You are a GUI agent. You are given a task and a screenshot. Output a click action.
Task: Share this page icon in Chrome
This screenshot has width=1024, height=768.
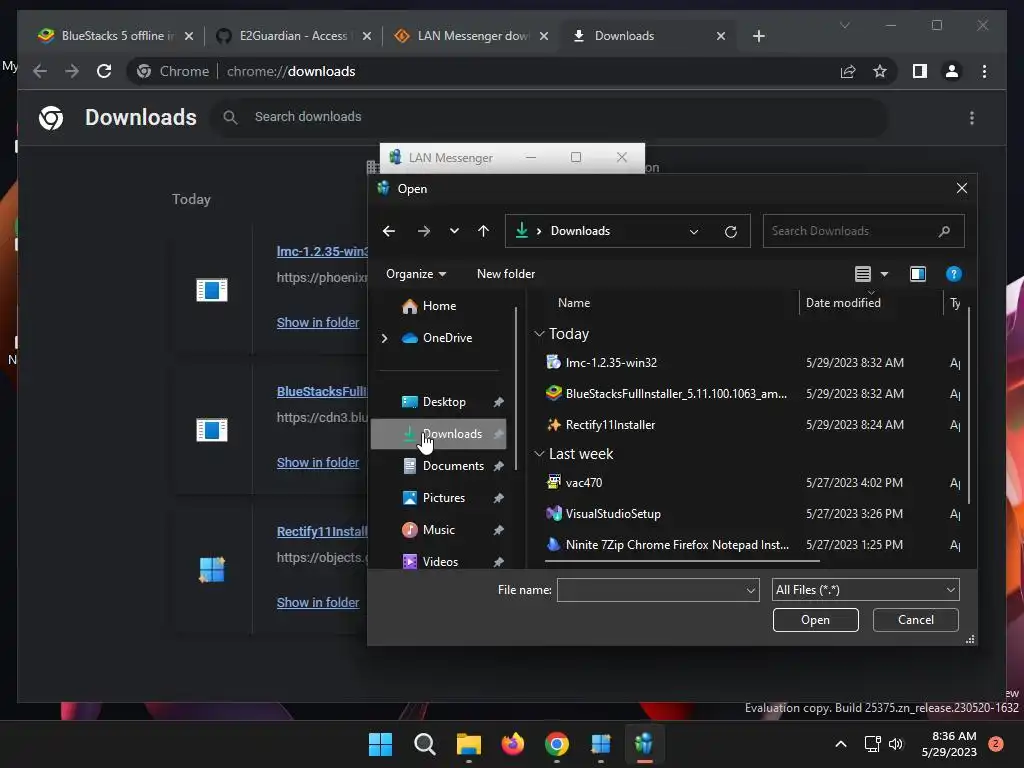pyautogui.click(x=848, y=71)
